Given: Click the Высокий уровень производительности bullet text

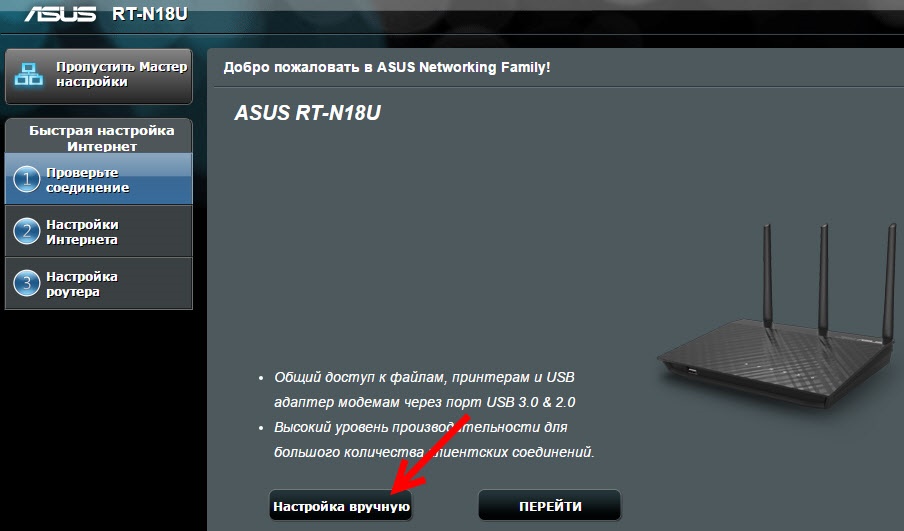Looking at the screenshot, I should (x=434, y=439).
